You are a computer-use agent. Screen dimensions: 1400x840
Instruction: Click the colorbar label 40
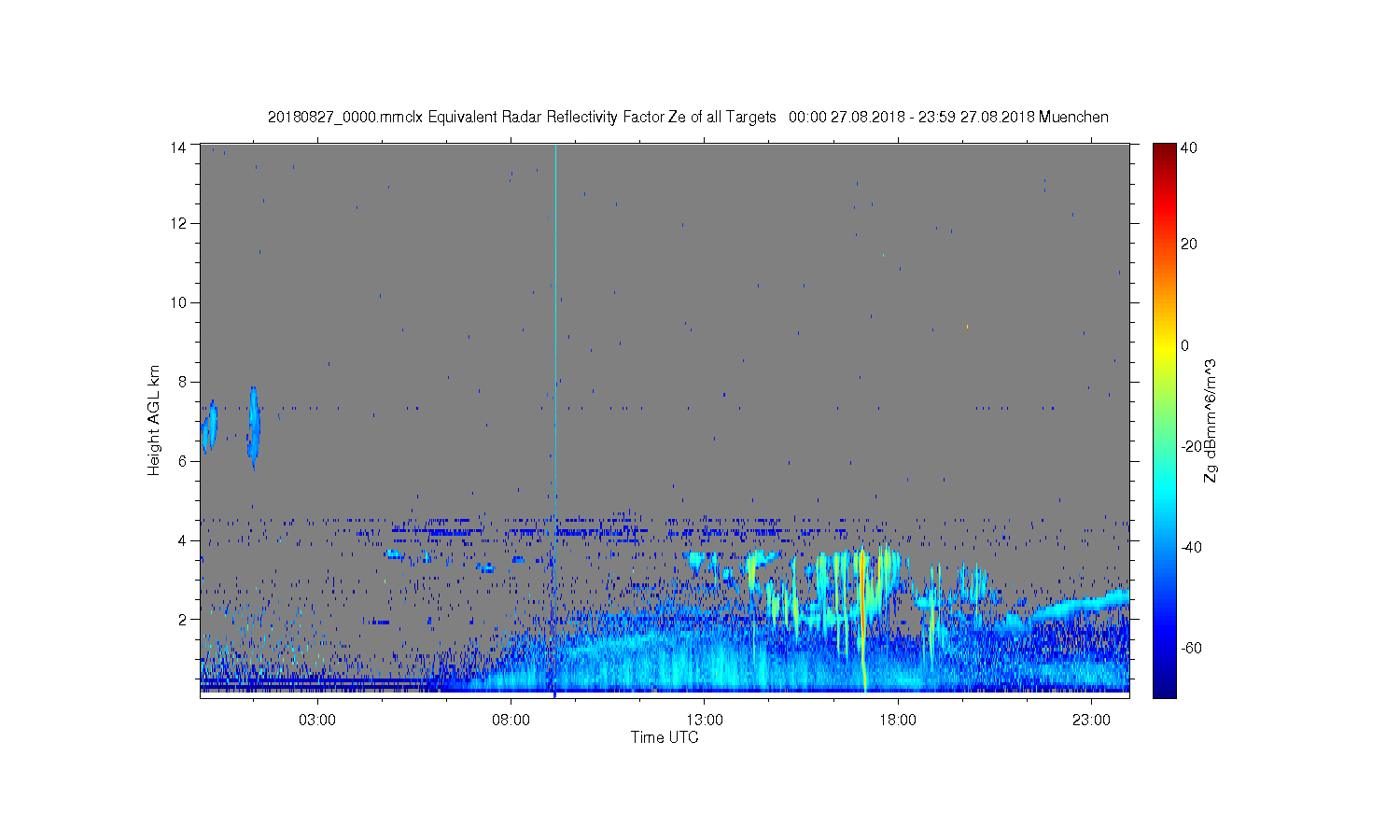tap(1189, 147)
